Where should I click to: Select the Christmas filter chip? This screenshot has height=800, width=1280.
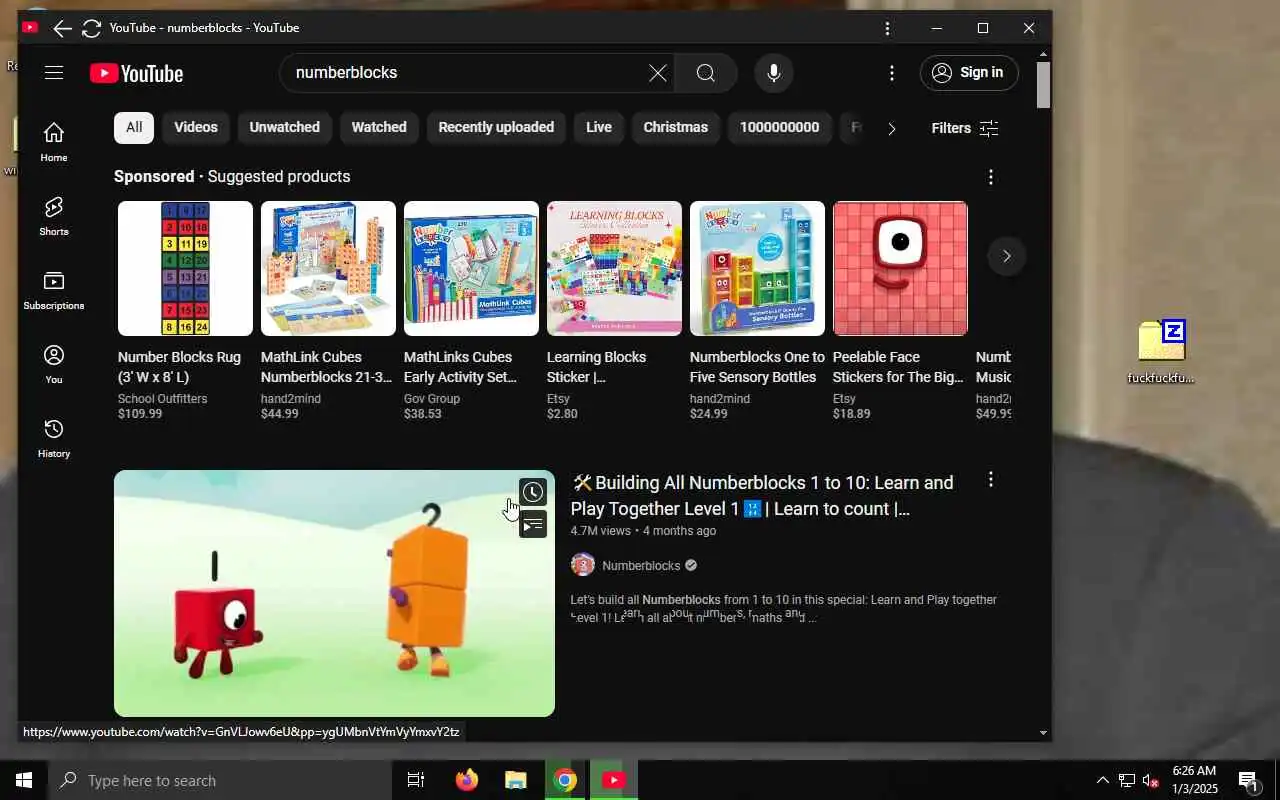click(676, 127)
